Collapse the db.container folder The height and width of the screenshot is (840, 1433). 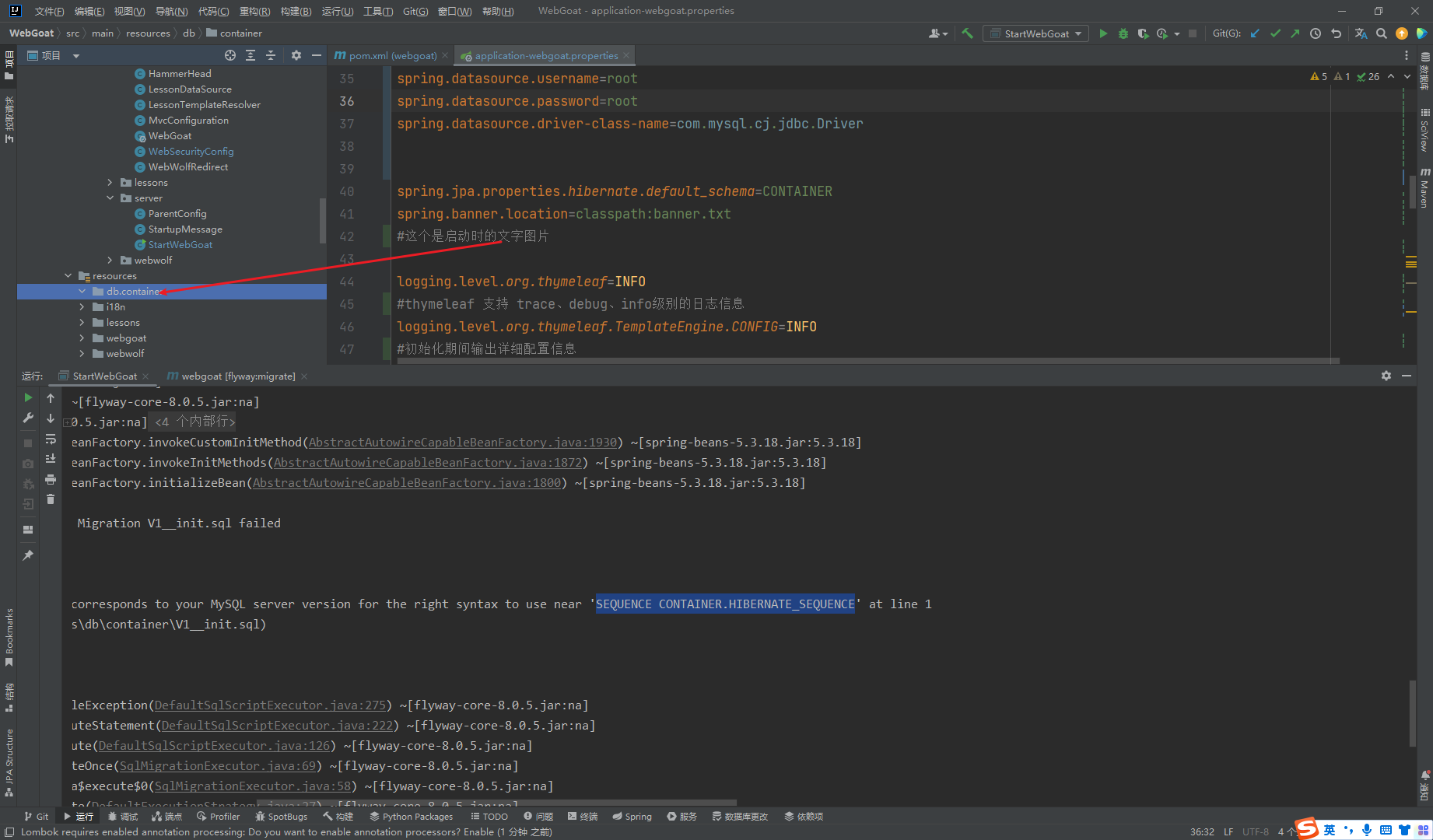[x=82, y=292]
